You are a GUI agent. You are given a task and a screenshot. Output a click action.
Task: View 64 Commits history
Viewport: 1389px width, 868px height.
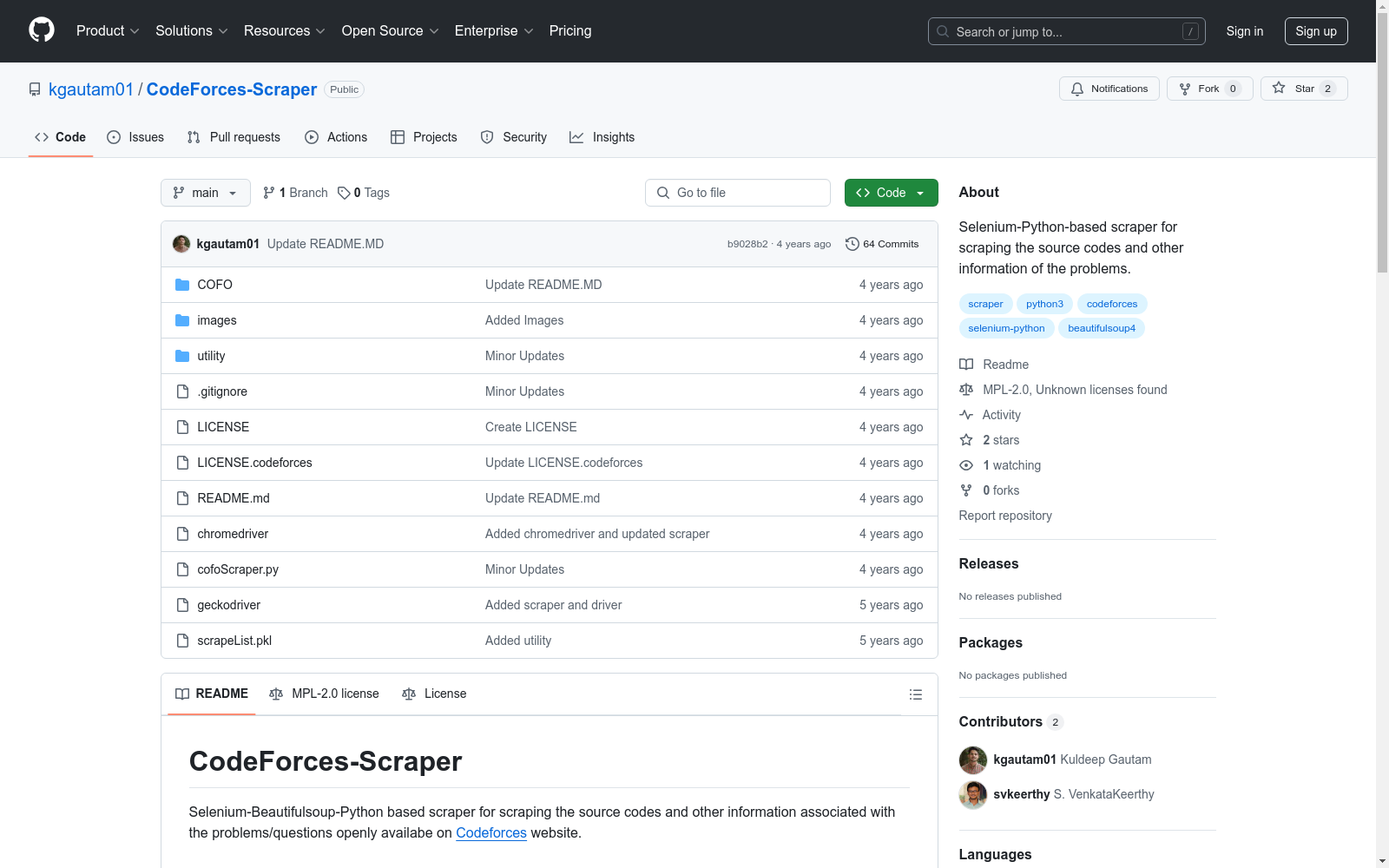point(882,244)
